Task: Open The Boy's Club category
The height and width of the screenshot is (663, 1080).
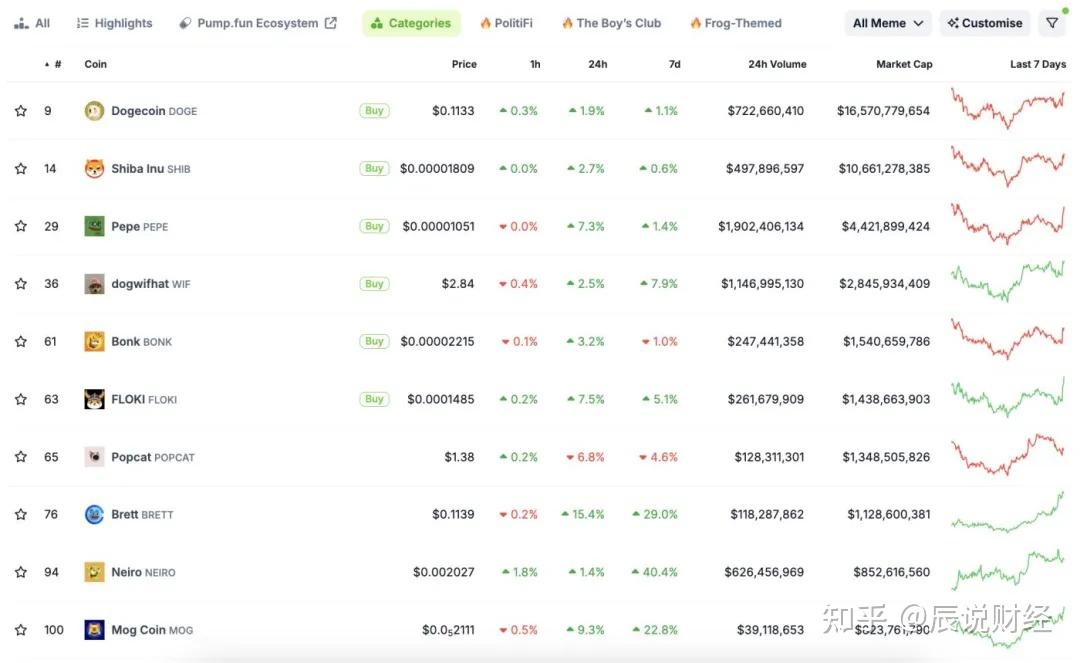Action: pos(612,23)
